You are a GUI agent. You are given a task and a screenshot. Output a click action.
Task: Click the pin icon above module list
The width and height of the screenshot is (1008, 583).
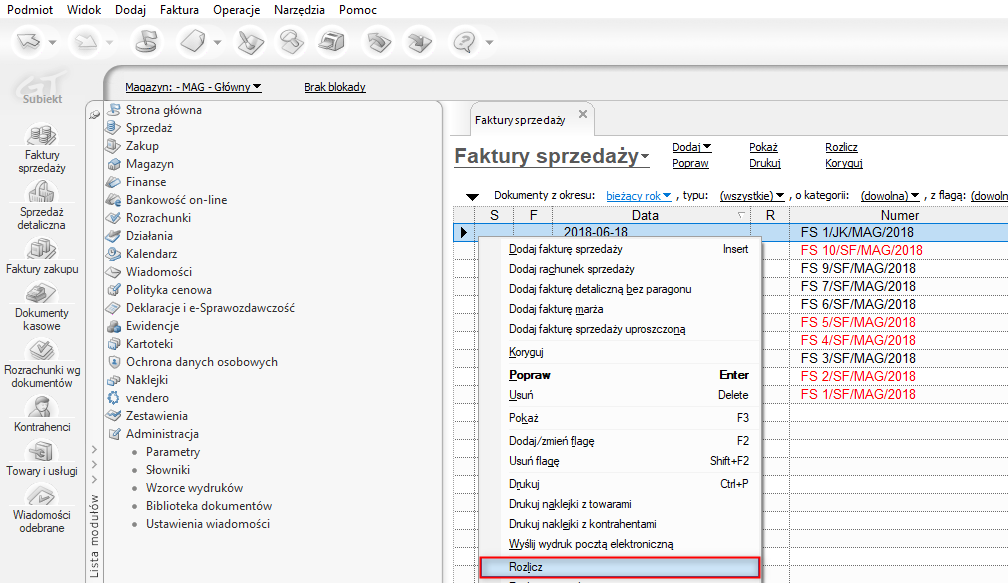coord(94,114)
